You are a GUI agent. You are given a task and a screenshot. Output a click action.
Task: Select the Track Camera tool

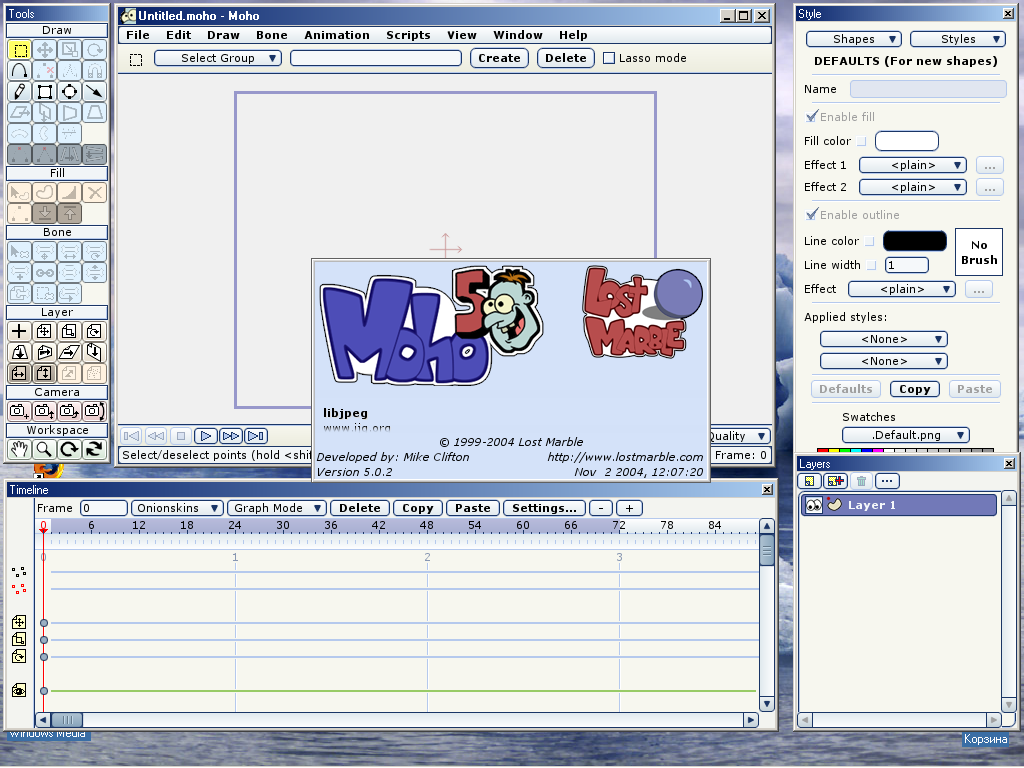[19, 411]
